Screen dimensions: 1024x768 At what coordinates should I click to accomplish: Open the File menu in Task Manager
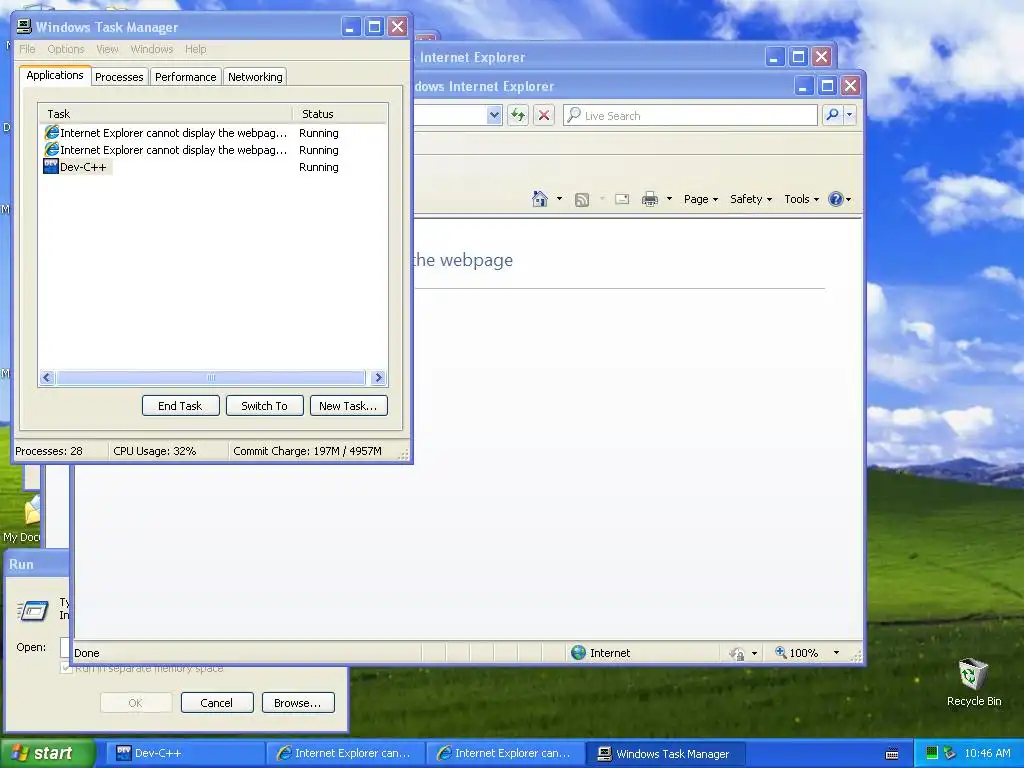click(x=27, y=49)
